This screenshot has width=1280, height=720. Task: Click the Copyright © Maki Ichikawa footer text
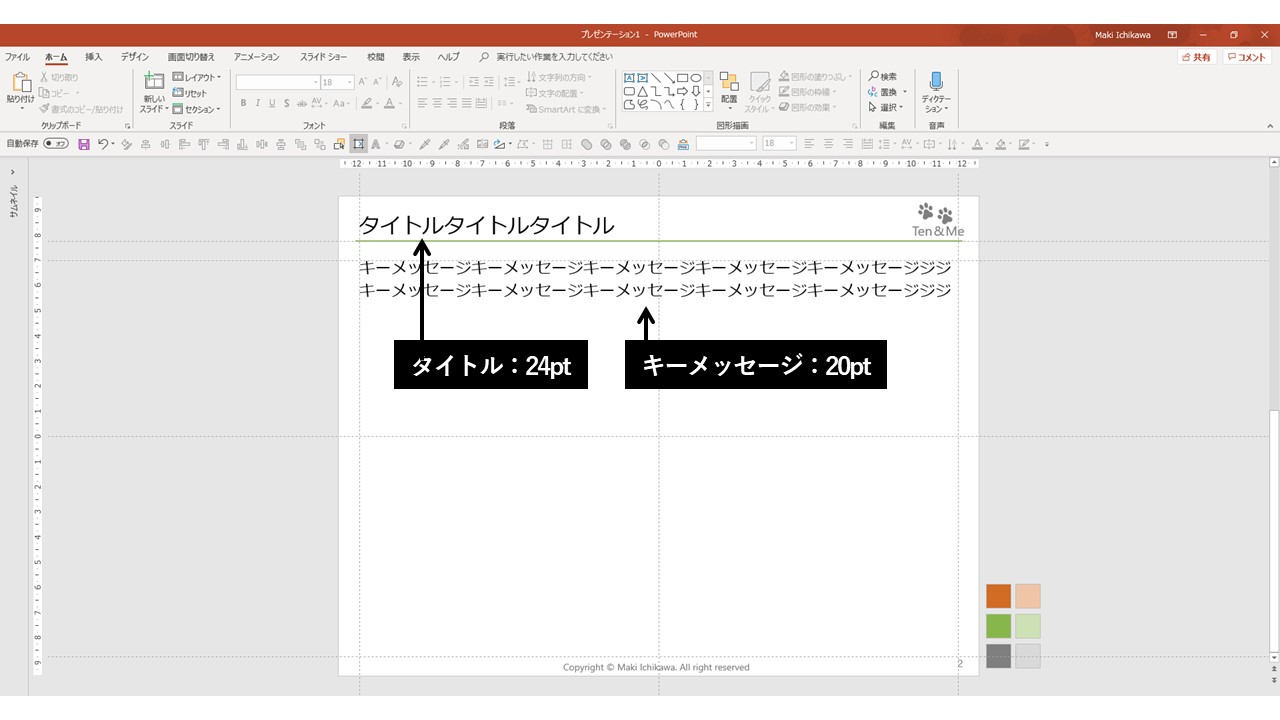pos(656,667)
